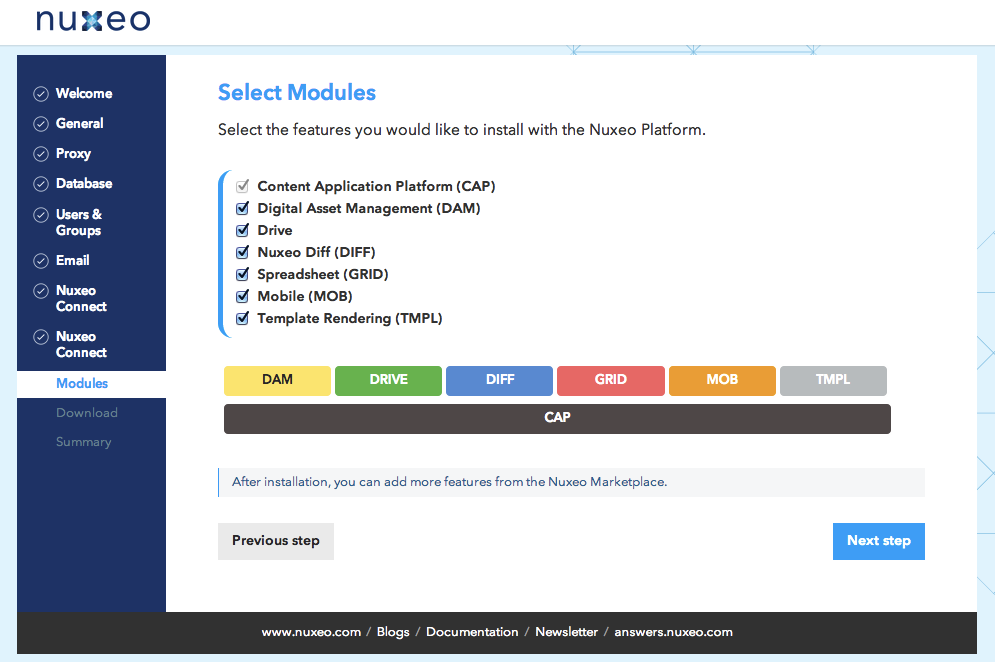Click the Nuxeo logo in header
The width and height of the screenshot is (995, 662).
click(93, 21)
